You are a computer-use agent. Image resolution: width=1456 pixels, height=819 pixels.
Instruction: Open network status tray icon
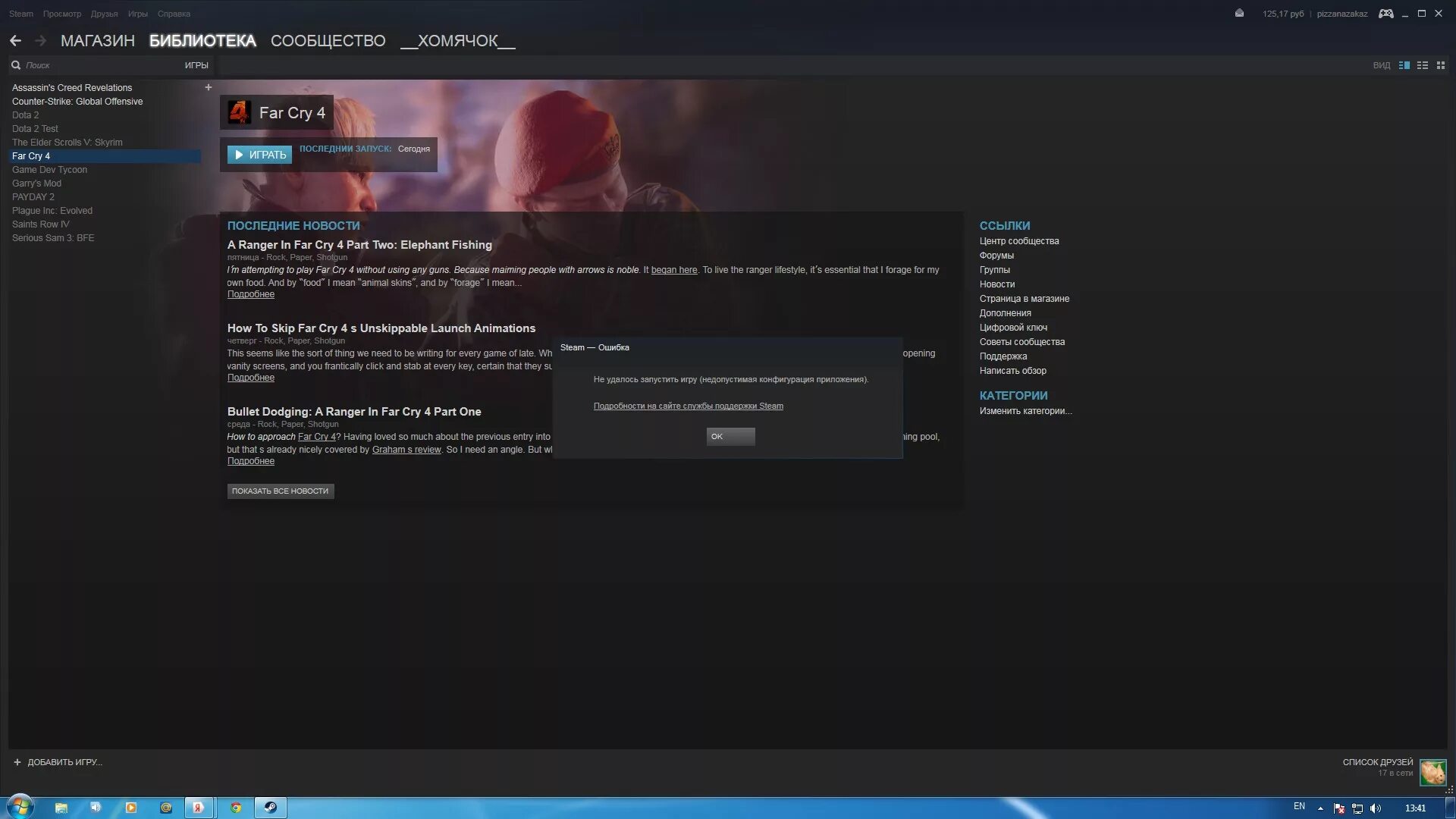click(x=1357, y=808)
